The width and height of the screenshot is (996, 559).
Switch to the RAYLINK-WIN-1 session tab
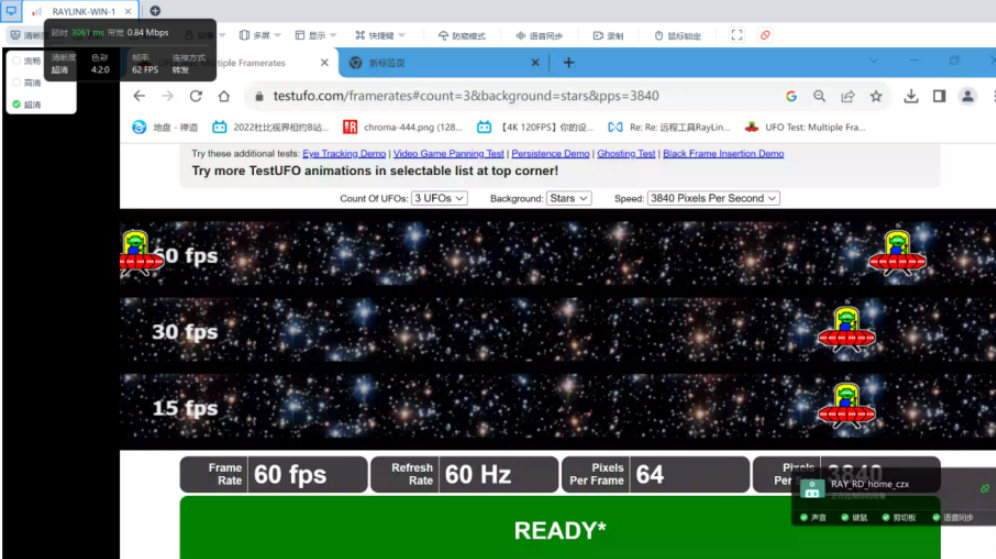tap(80, 11)
